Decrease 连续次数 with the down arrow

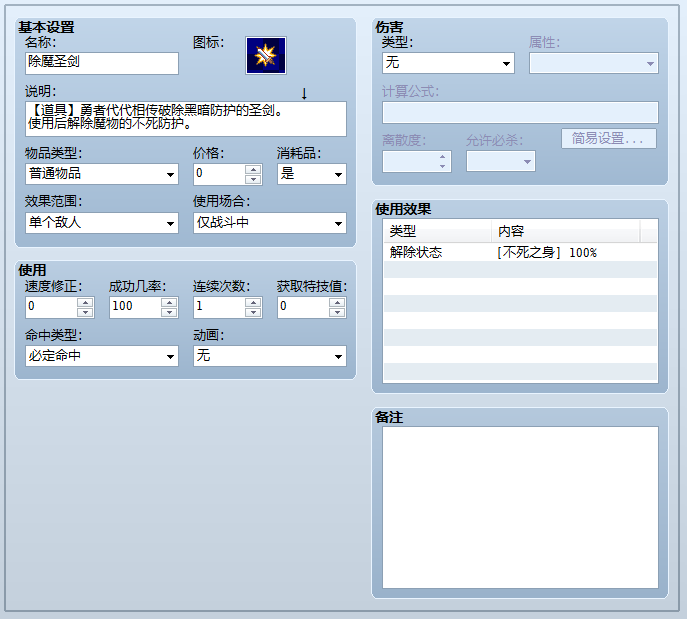click(253, 312)
